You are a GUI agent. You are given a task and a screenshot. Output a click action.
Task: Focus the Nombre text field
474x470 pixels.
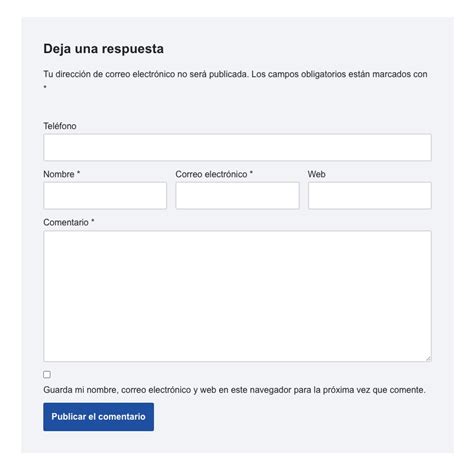click(x=105, y=196)
